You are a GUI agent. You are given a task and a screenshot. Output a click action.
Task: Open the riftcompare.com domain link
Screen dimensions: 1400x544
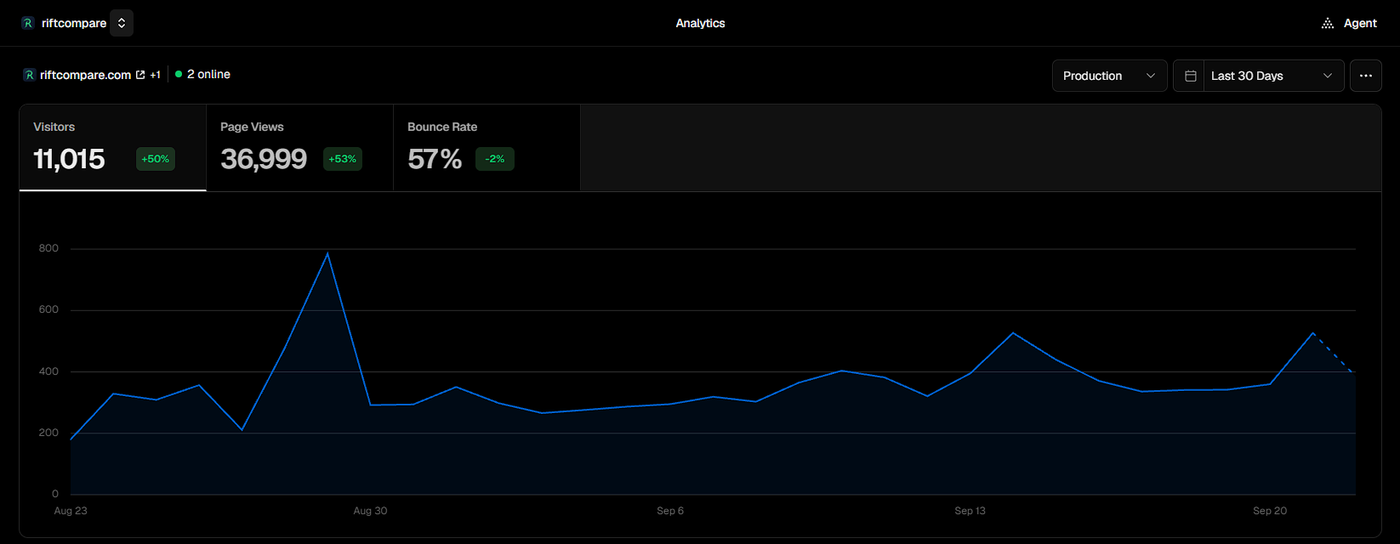click(x=86, y=75)
